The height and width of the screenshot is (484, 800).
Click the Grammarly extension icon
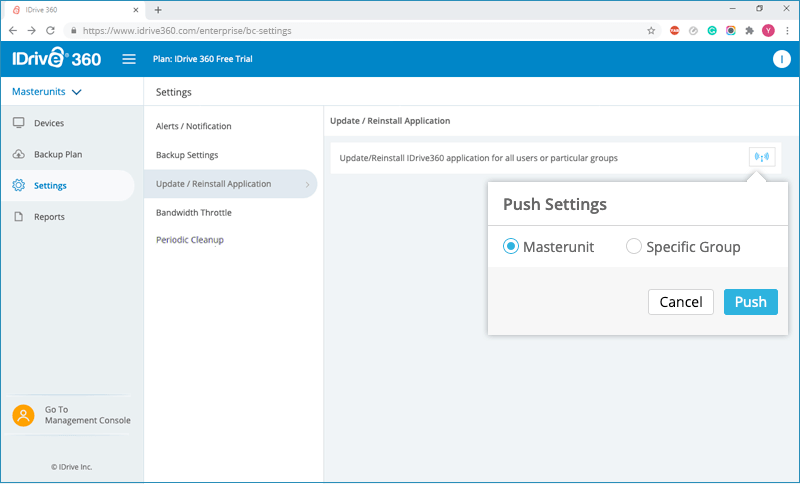pos(712,31)
